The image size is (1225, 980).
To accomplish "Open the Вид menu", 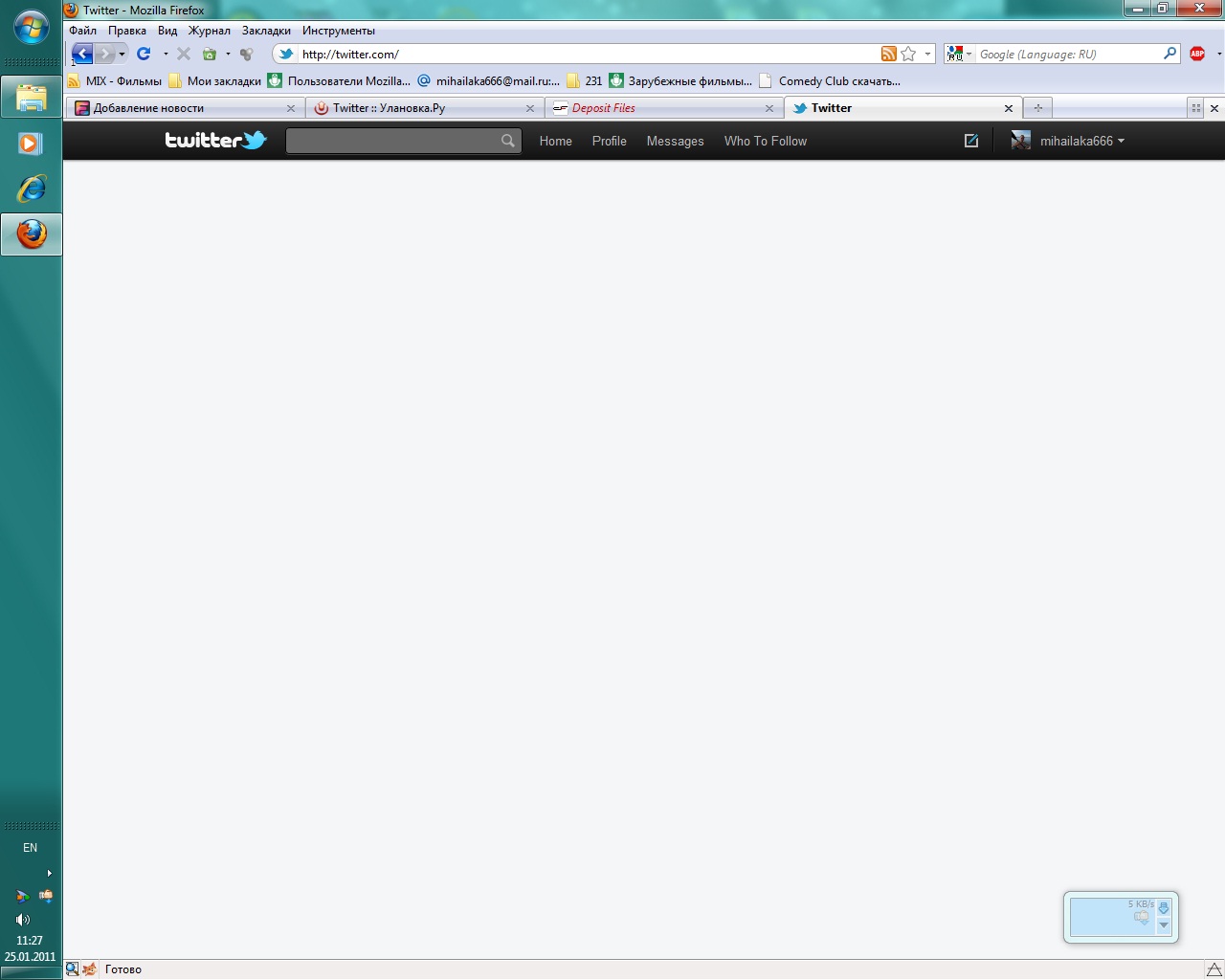I will [167, 31].
